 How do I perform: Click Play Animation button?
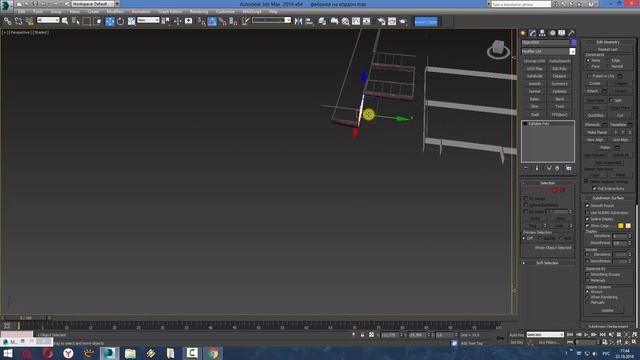pyautogui.click(x=587, y=335)
